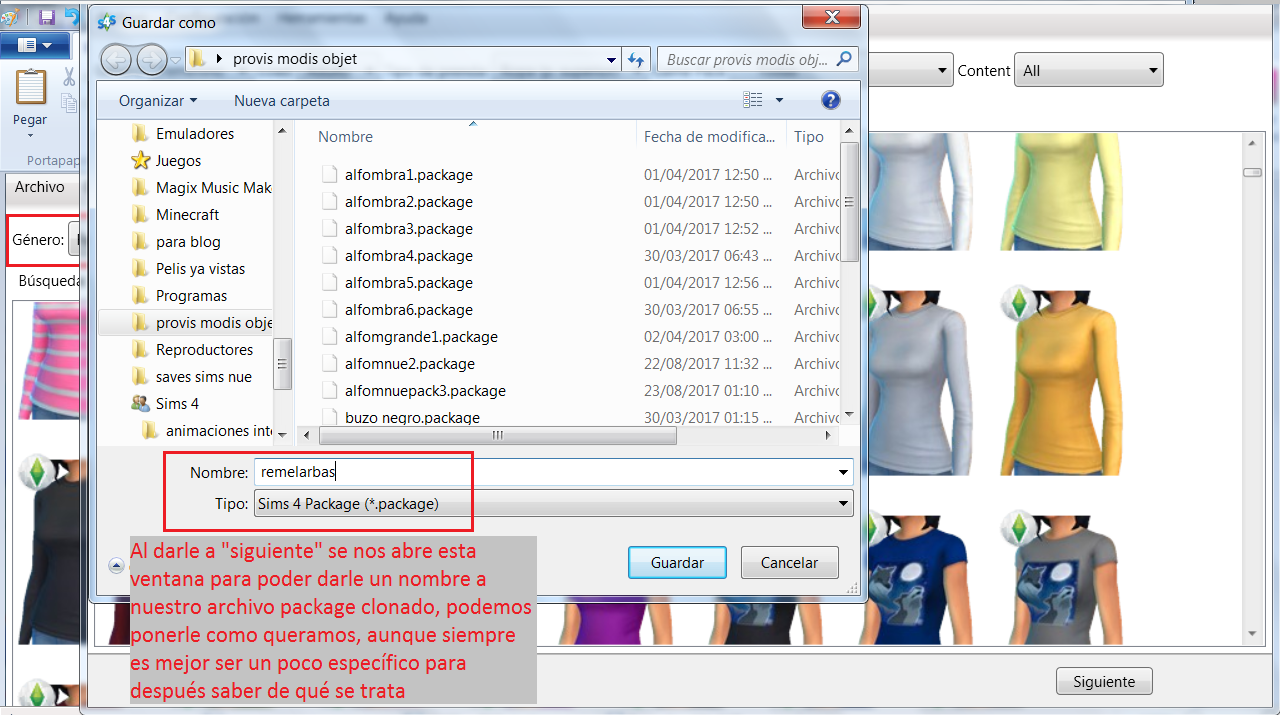
Task: Open the Programas folder
Action: click(x=193, y=295)
